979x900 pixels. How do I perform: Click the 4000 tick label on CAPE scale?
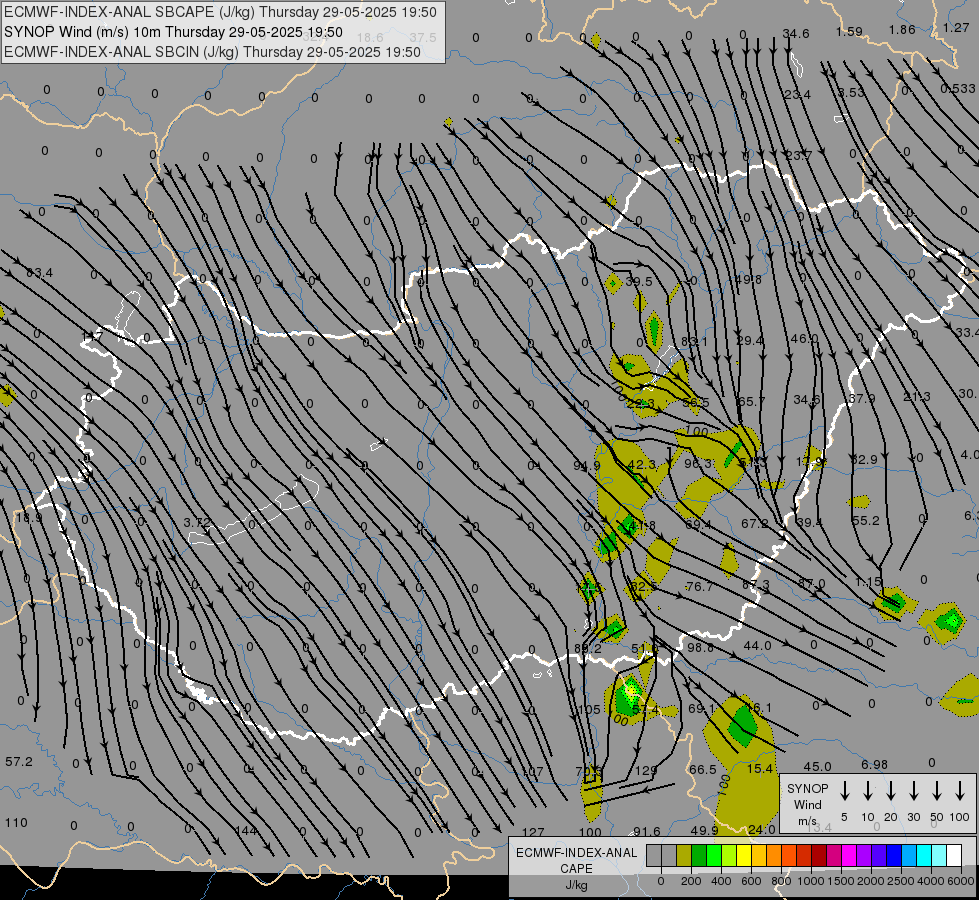click(930, 881)
